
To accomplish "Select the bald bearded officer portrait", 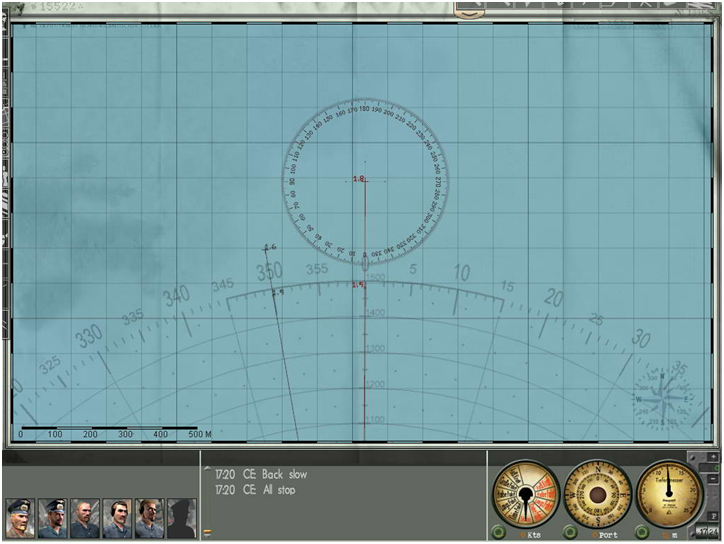I will point(85,518).
